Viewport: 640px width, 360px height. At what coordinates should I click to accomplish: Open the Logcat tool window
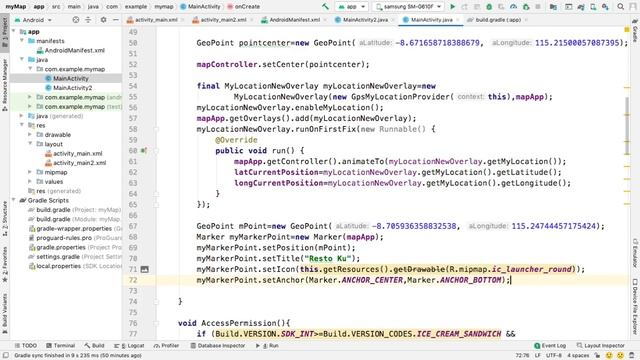click(x=130, y=346)
